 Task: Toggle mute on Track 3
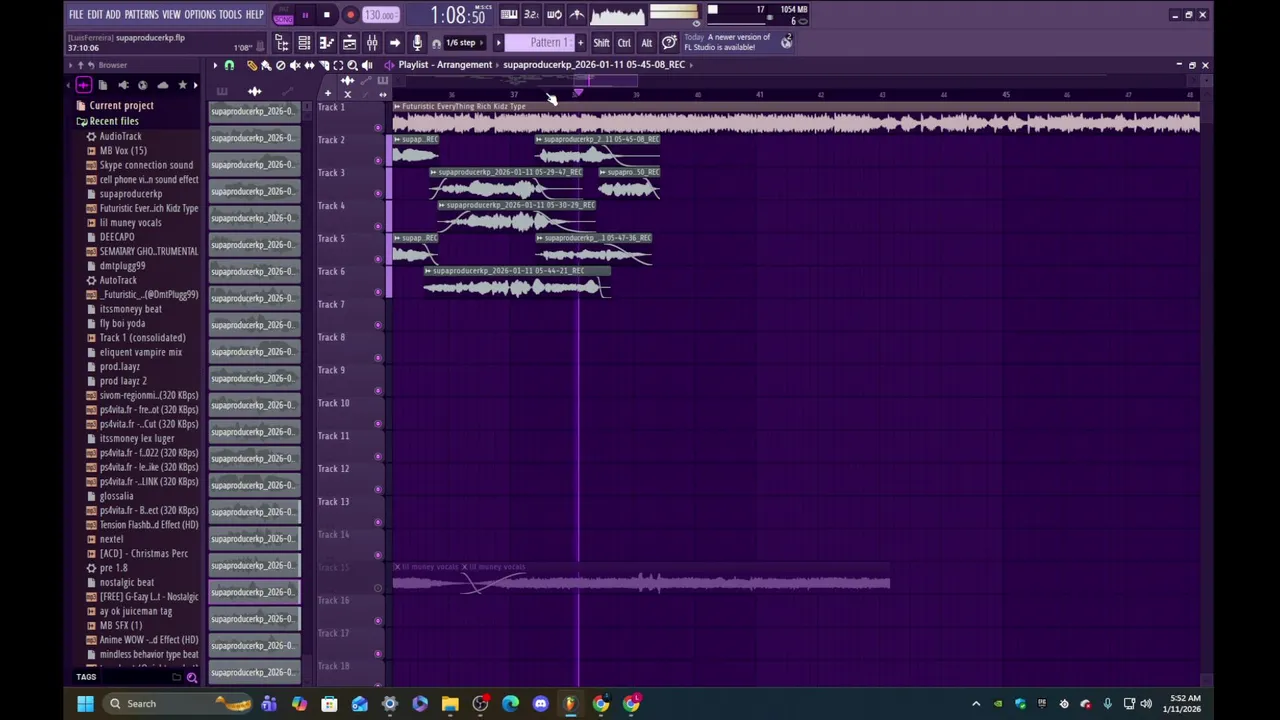point(378,193)
